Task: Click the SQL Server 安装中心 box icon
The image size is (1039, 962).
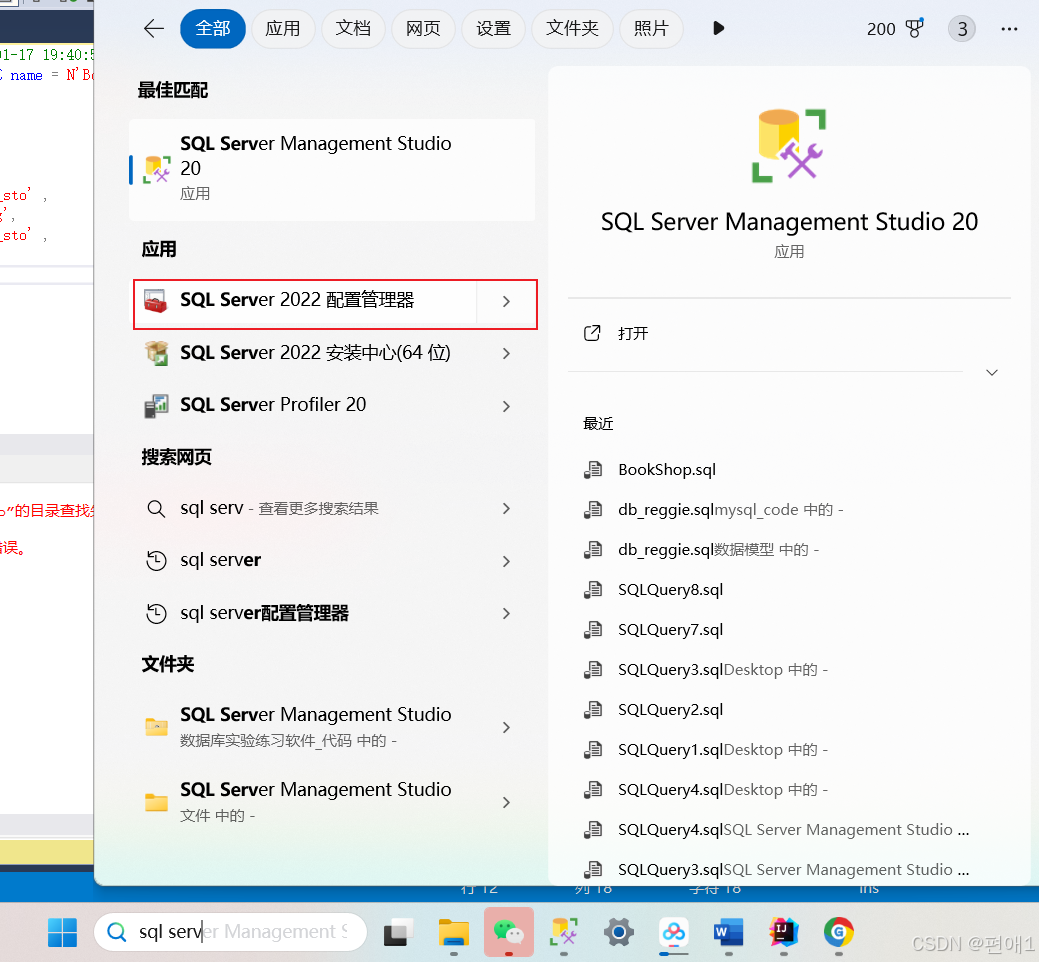Action: (156, 353)
